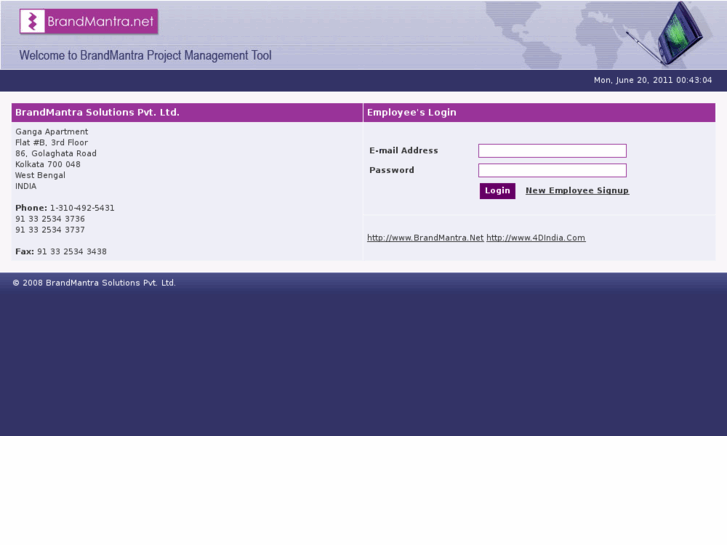Focus the Password input field
The height and width of the screenshot is (545, 727).
[552, 170]
